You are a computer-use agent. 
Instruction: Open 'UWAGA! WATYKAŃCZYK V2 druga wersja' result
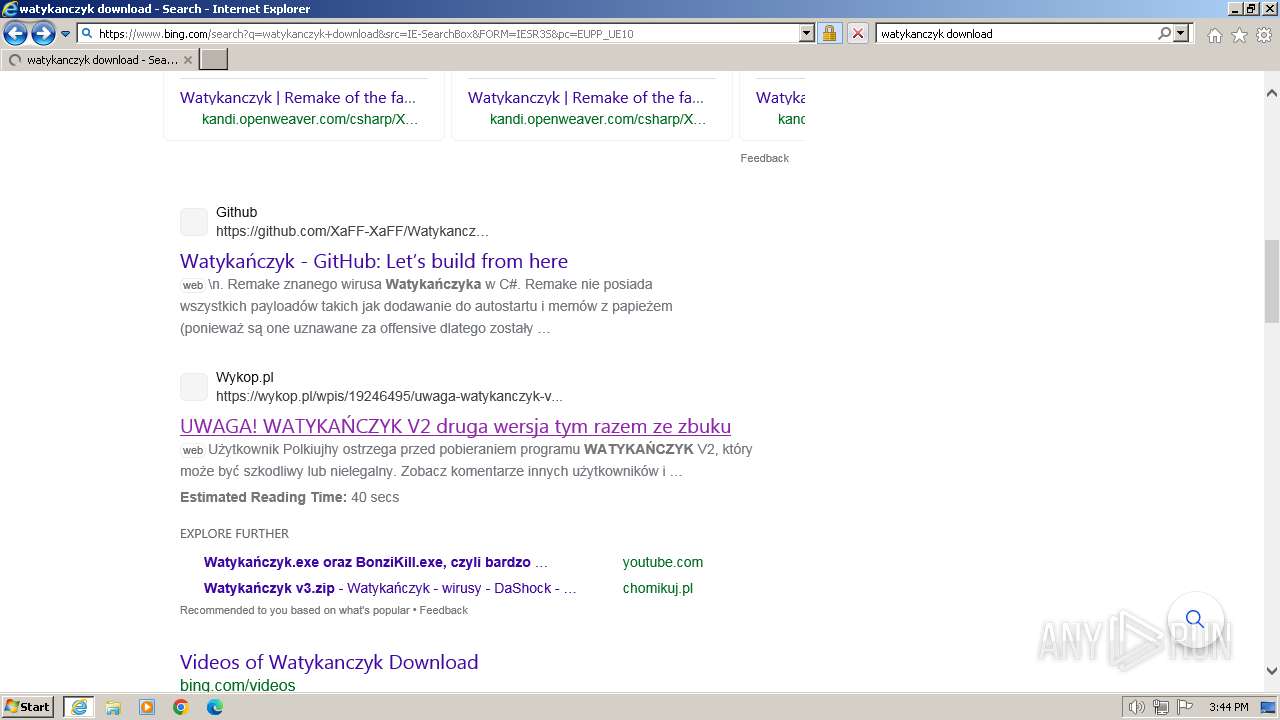pyautogui.click(x=455, y=426)
